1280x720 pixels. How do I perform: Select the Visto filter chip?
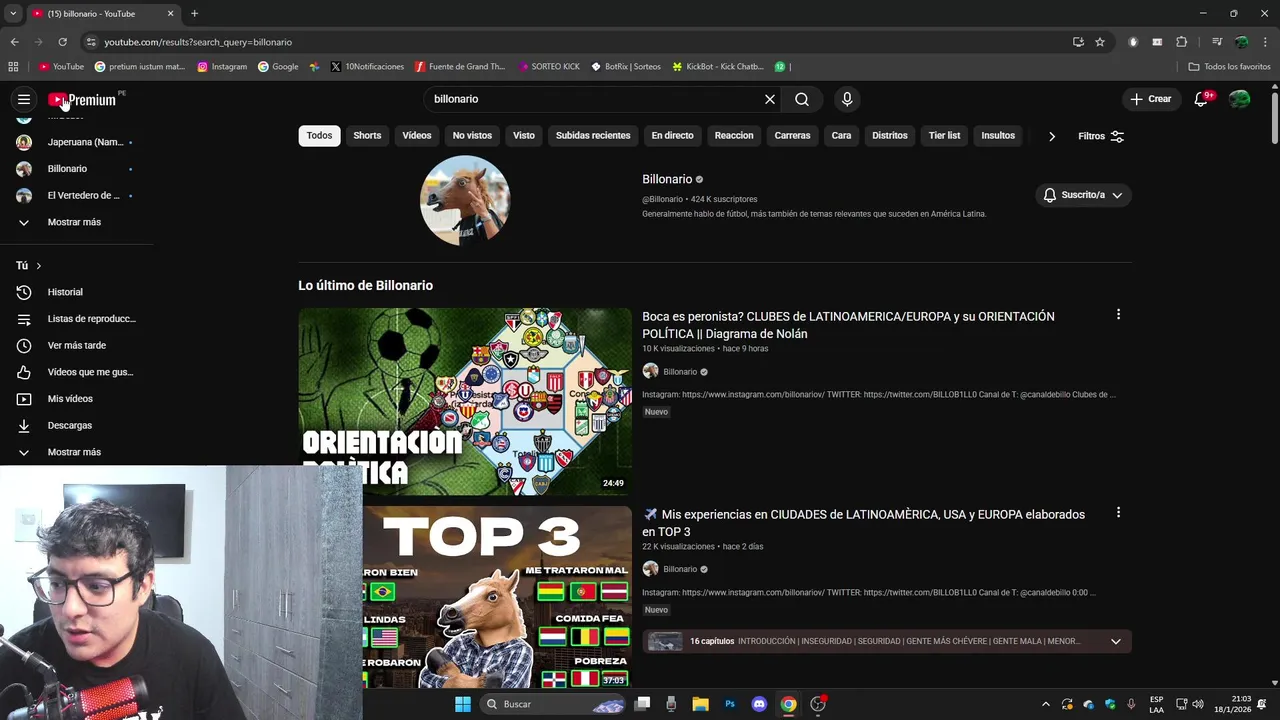[524, 136]
